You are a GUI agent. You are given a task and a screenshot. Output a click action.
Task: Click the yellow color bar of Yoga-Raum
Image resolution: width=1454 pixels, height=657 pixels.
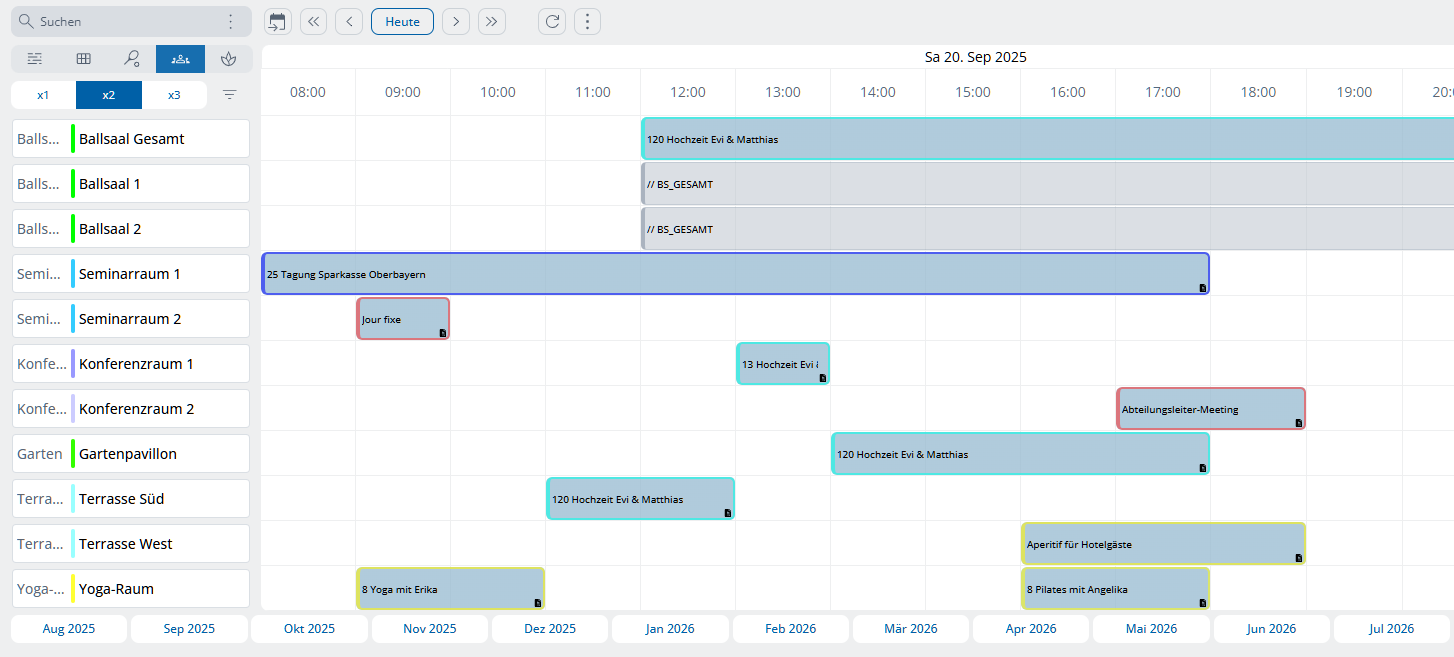[73, 589]
